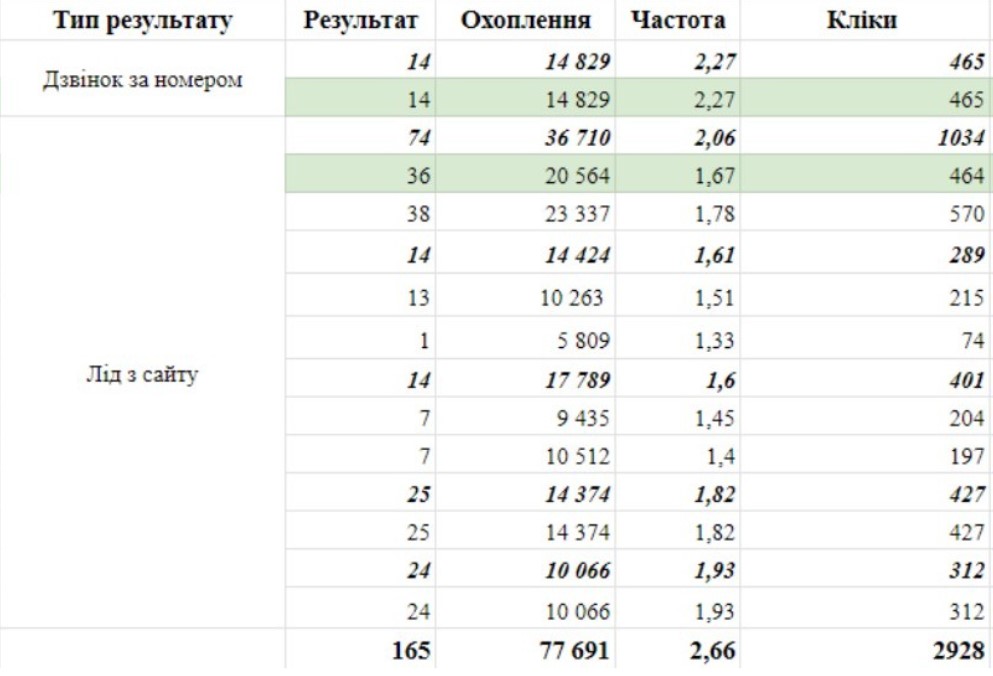Click the bold reach cell 36 710
The image size is (993, 676).
(x=577, y=137)
